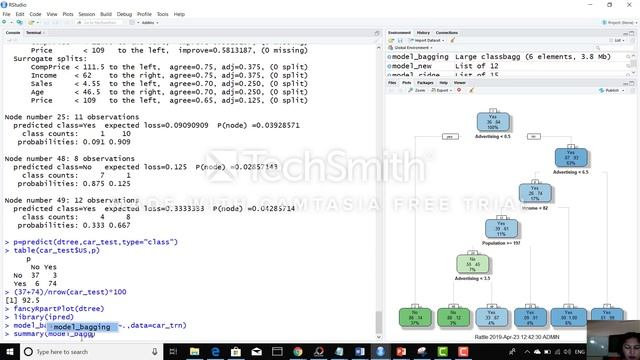Screen dimensions: 640x360
Task: Click the New File icon in main toolbar
Action: point(5,22)
